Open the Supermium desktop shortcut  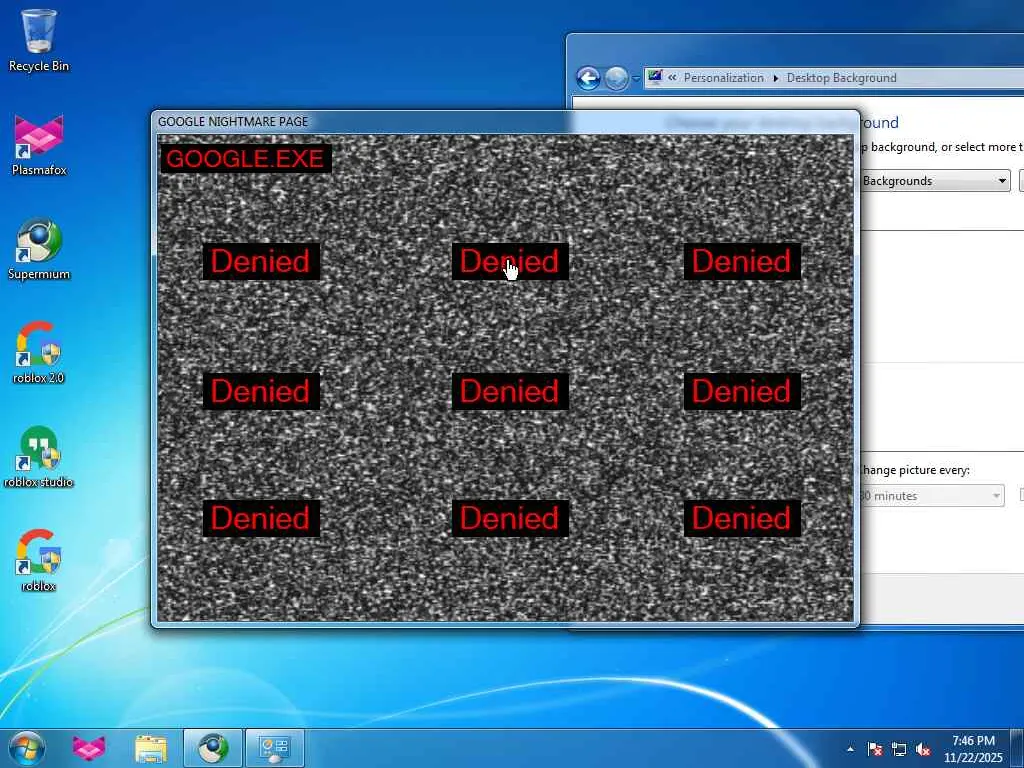coord(39,249)
